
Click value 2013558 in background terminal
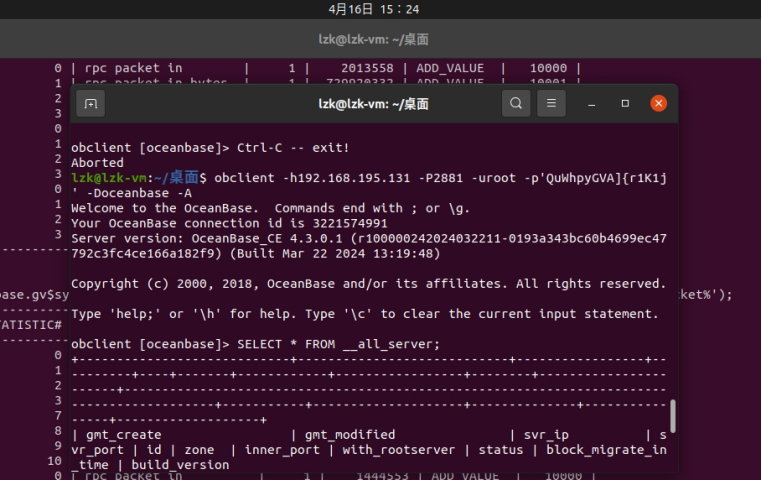click(x=367, y=68)
